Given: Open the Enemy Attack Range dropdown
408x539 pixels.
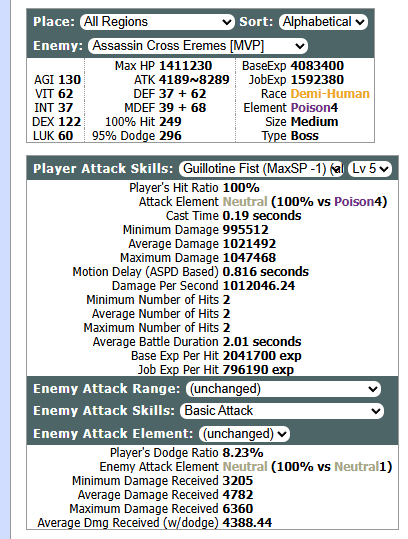Looking at the screenshot, I should pos(284,389).
